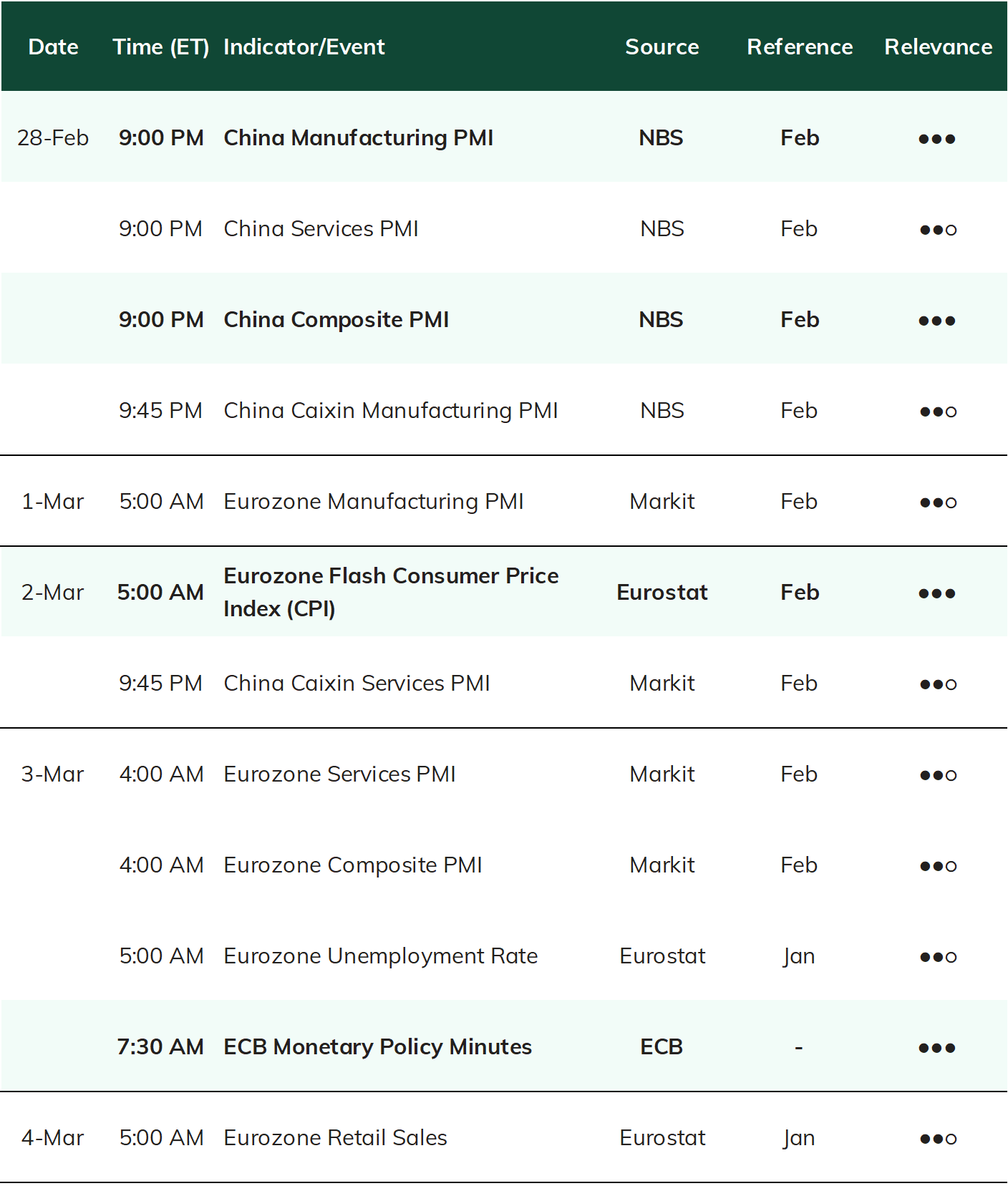Click the Time (ET) column header
This screenshot has width=1008, height=1191.
tap(161, 47)
